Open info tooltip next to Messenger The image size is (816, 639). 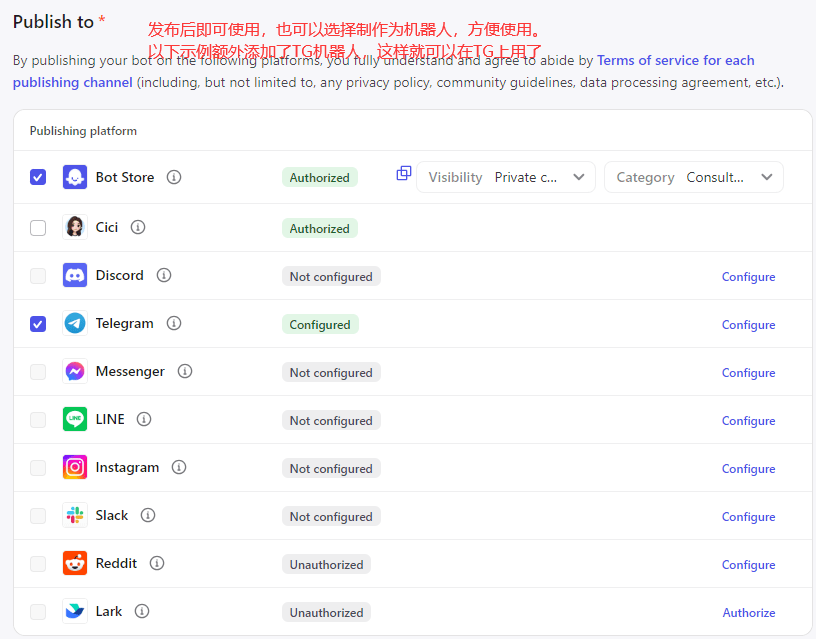point(185,372)
